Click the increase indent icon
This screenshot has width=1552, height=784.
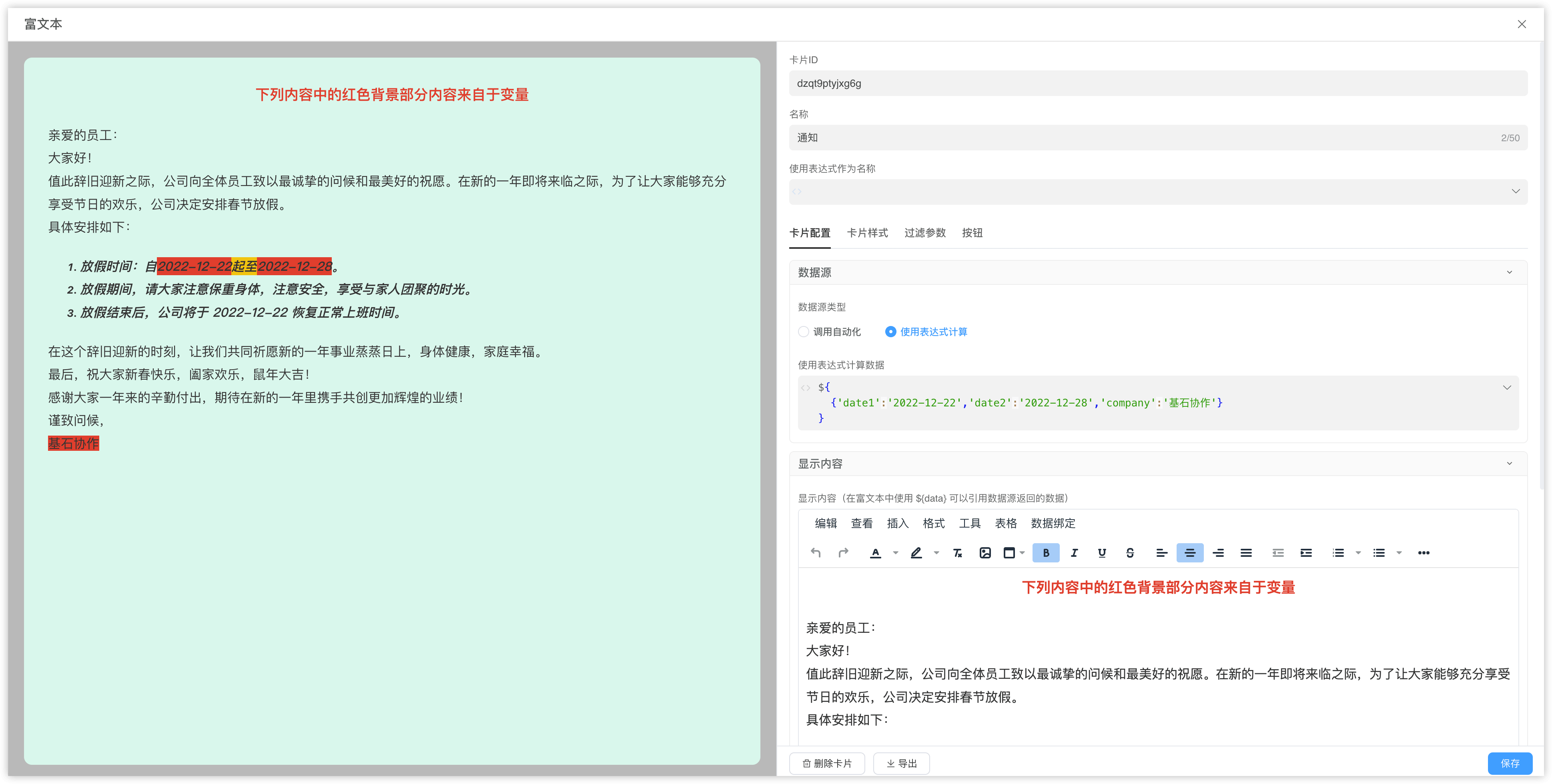point(1306,553)
